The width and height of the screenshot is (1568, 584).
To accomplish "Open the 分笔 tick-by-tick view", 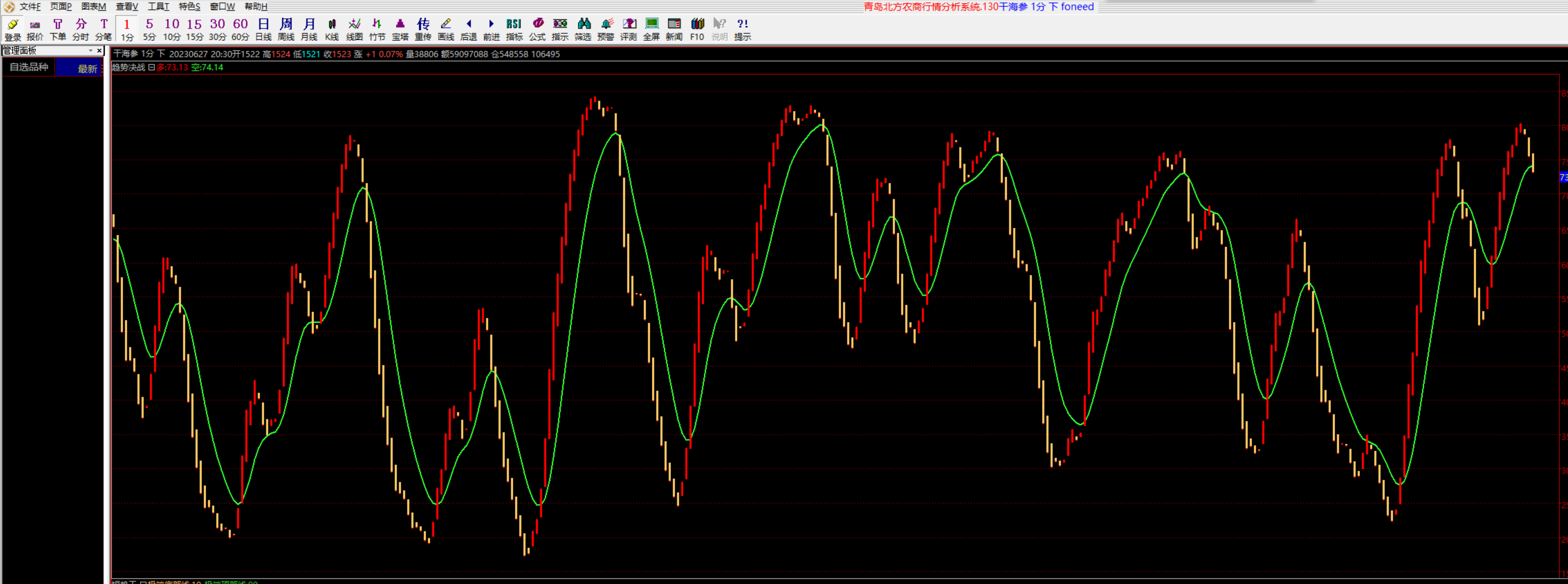I will [x=103, y=29].
